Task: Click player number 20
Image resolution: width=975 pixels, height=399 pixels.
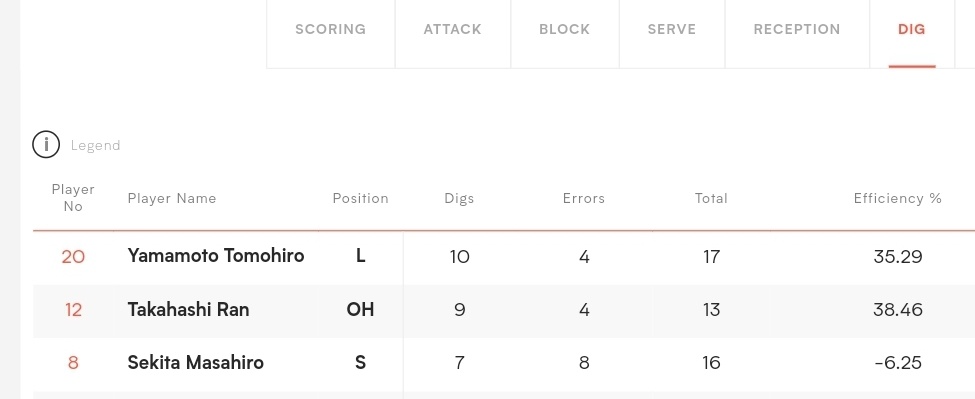Action: pyautogui.click(x=73, y=256)
